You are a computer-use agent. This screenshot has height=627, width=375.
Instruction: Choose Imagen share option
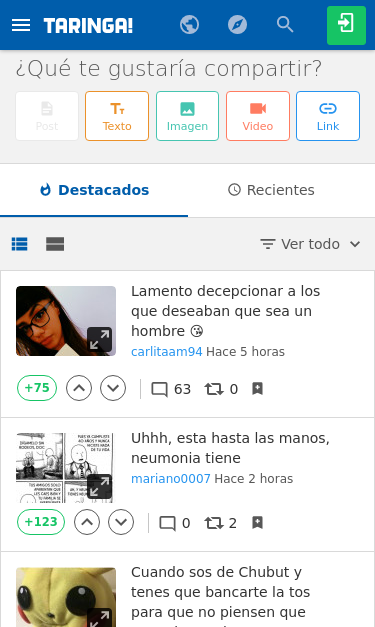tap(187, 116)
